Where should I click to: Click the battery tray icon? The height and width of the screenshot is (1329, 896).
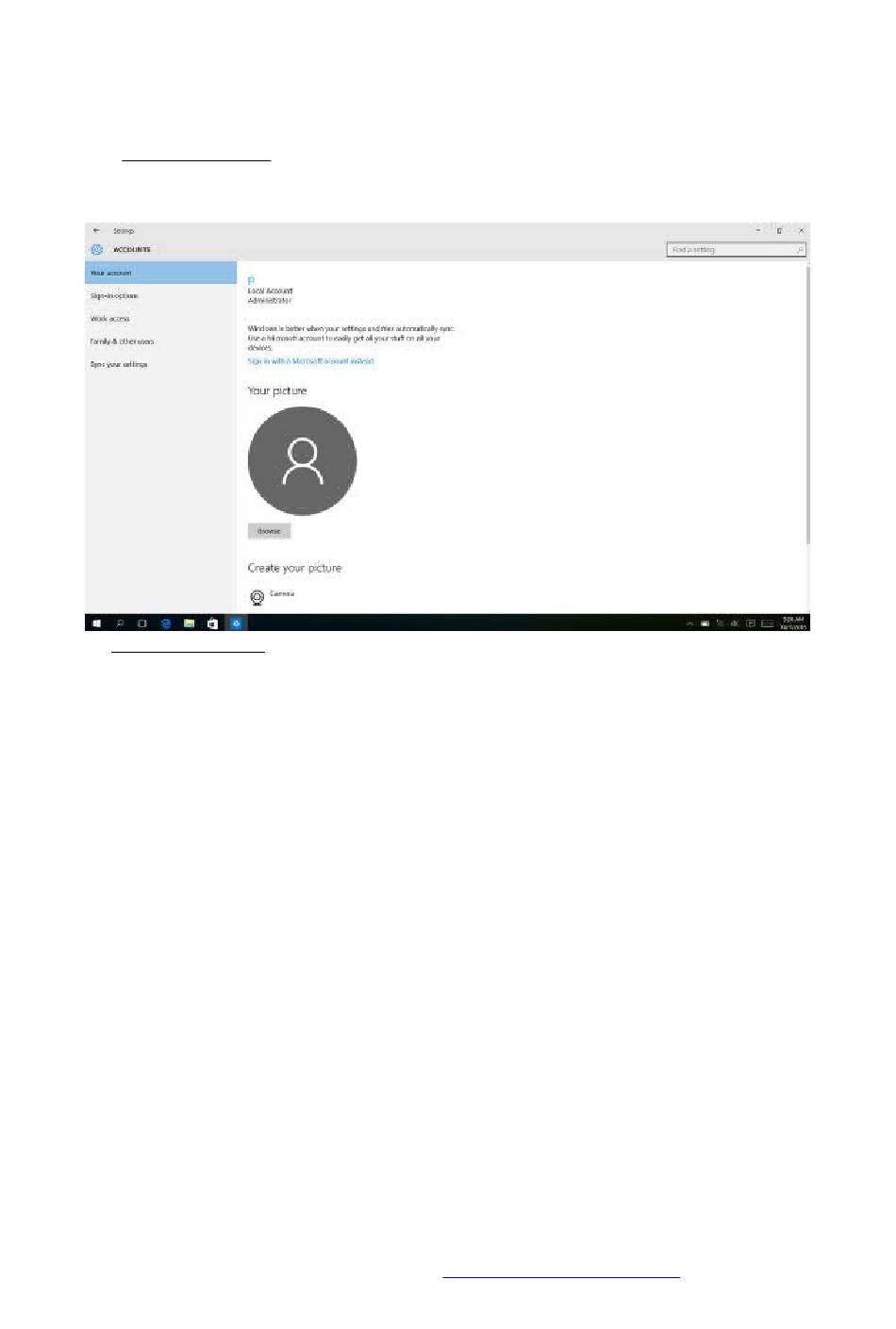coord(705,623)
